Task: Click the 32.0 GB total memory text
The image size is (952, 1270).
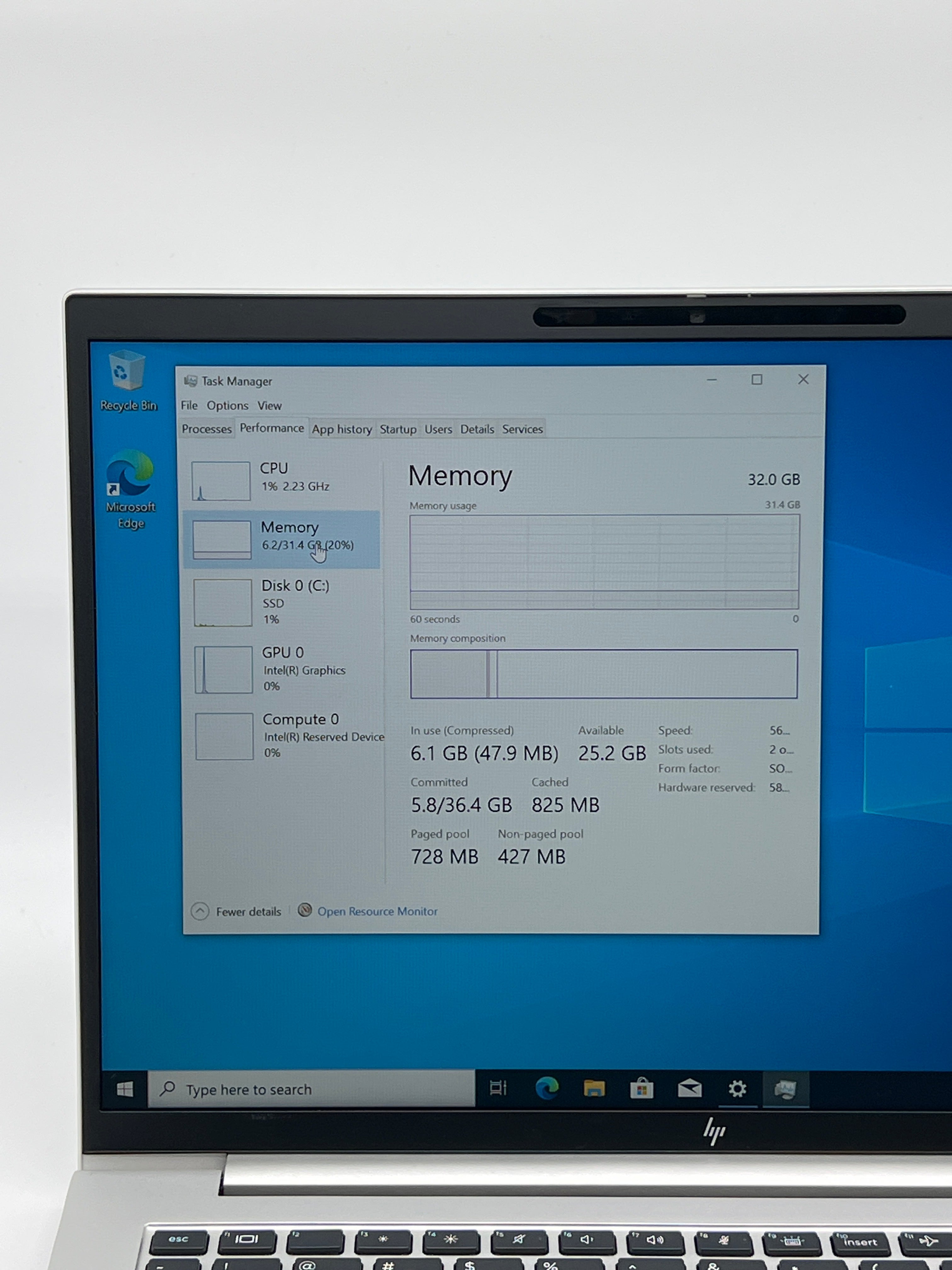Action: pyautogui.click(x=773, y=479)
